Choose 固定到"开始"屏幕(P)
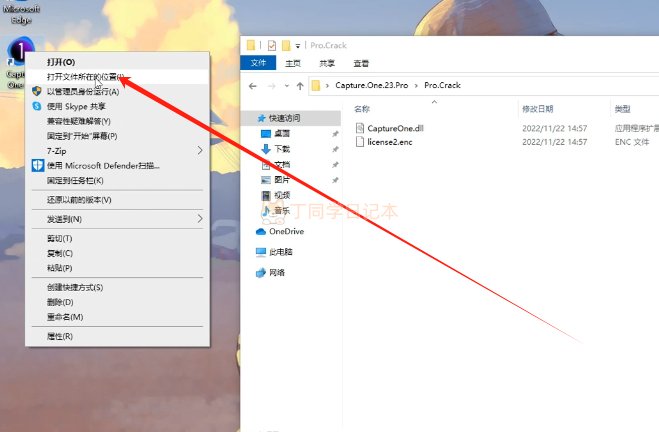The width and height of the screenshot is (659, 432). 117,136
